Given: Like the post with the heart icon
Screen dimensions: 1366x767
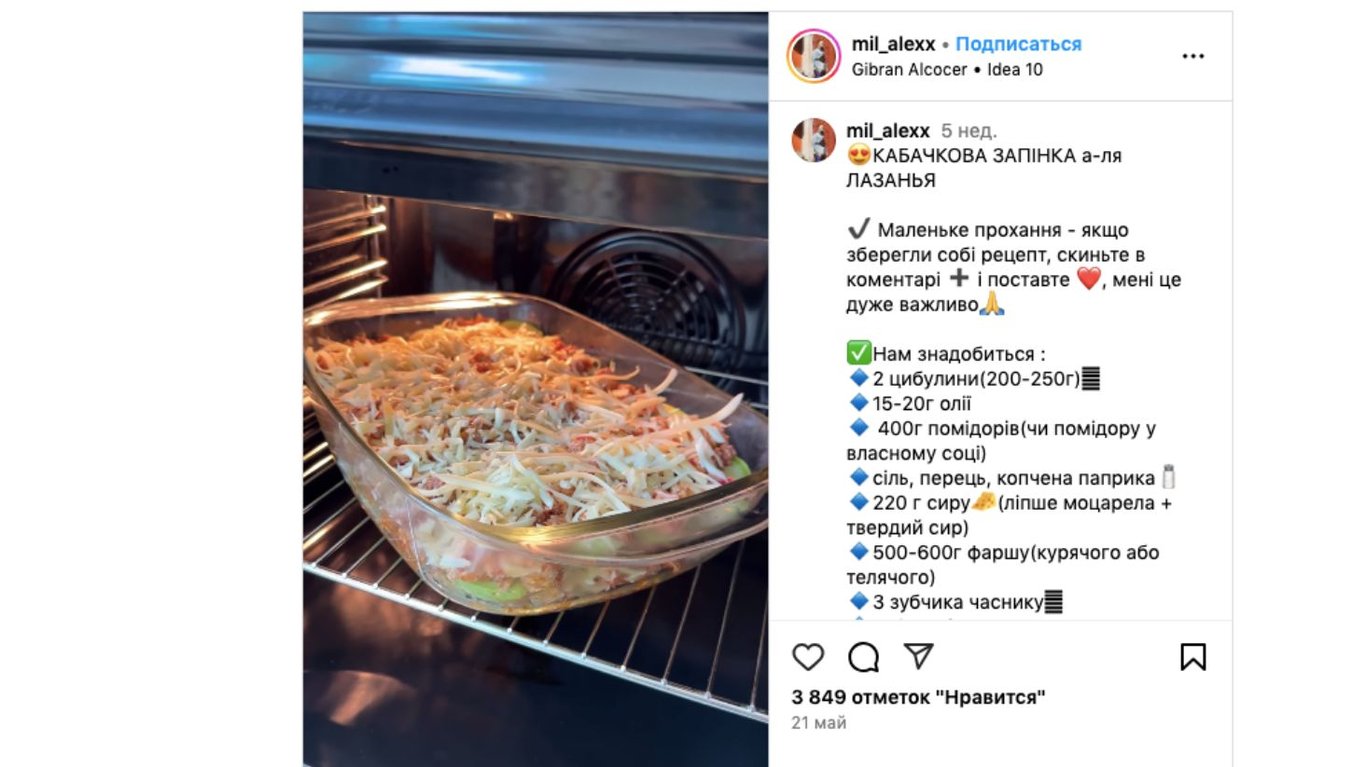Looking at the screenshot, I should pos(808,657).
